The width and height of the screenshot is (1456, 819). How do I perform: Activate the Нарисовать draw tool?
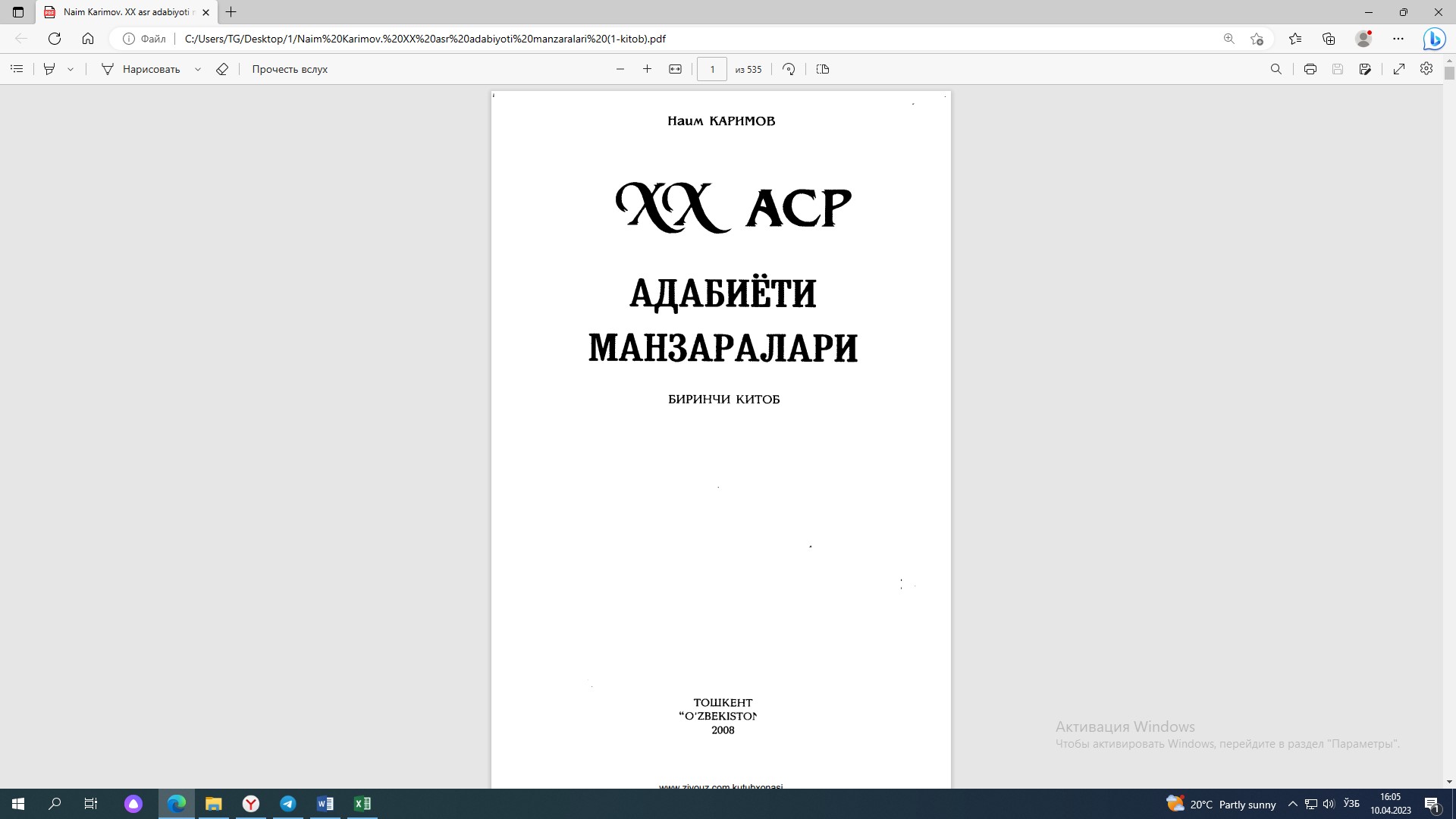click(141, 69)
